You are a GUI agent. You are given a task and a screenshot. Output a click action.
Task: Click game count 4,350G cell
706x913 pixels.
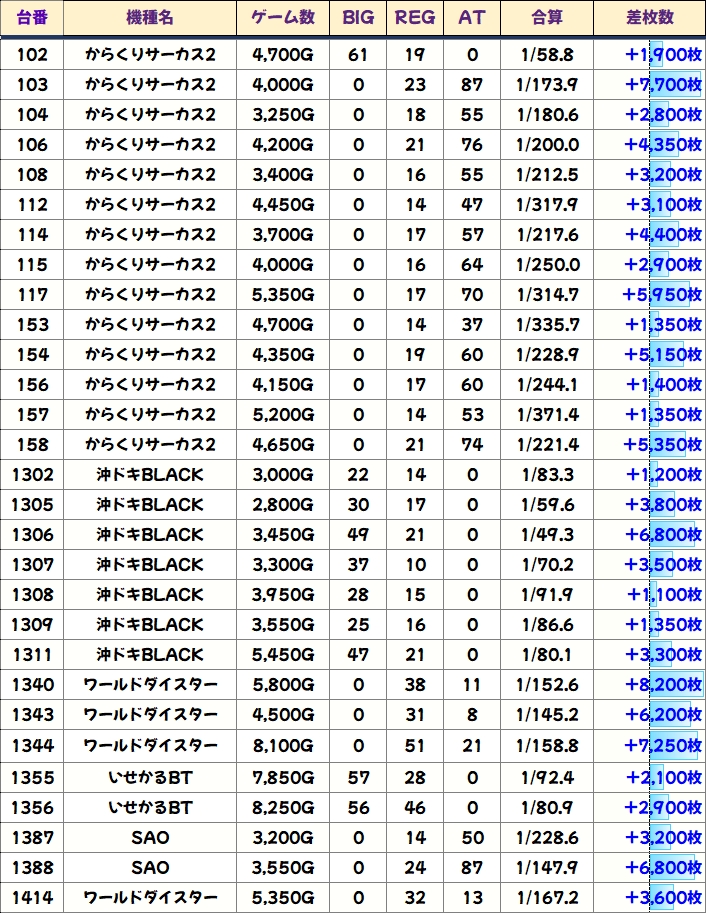[x=283, y=355]
